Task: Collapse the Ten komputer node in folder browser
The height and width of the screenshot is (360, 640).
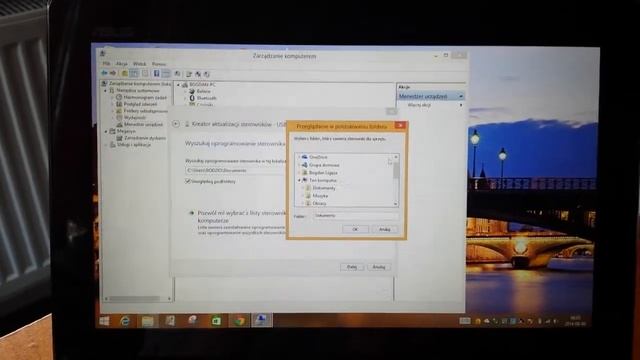Action: [299, 180]
